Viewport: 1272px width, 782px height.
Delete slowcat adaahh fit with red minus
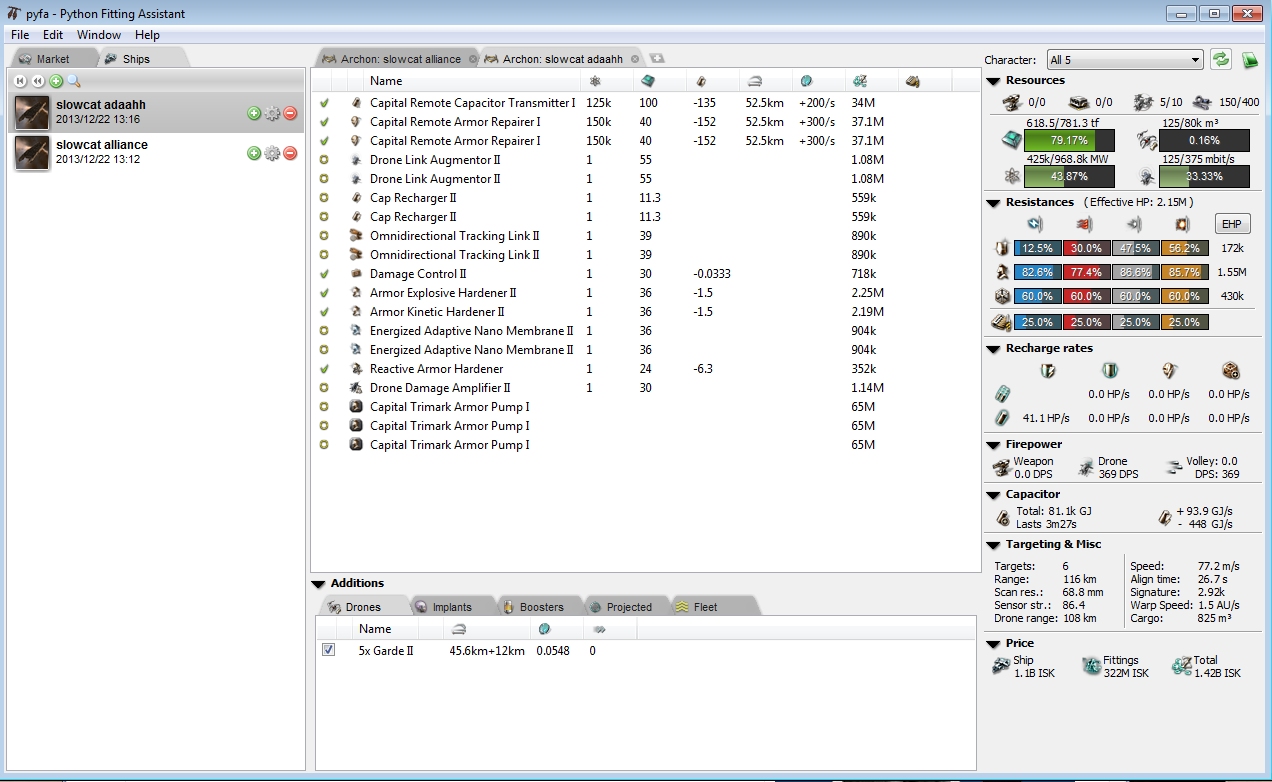pyautogui.click(x=290, y=113)
